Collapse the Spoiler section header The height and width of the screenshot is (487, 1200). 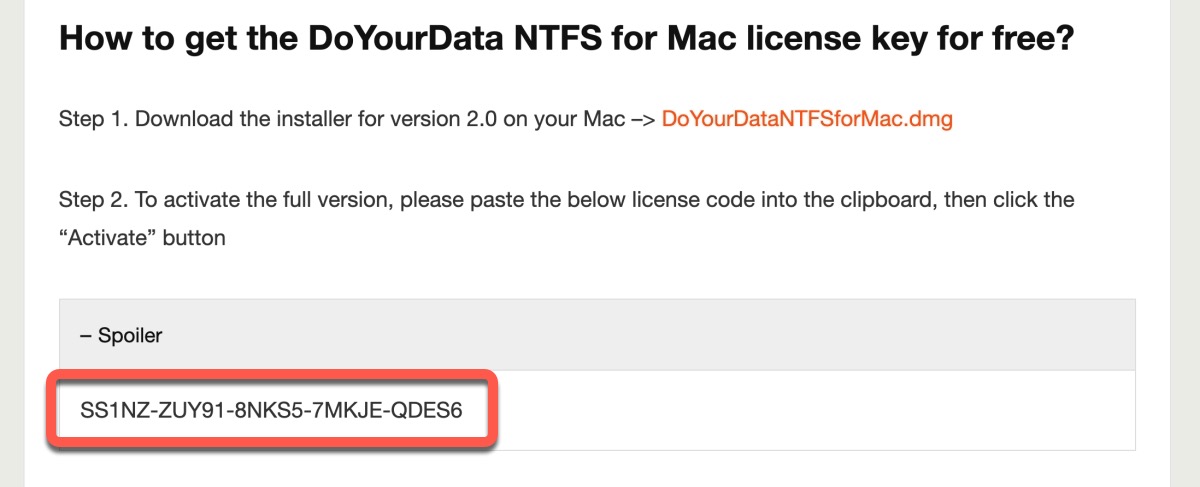coord(597,336)
